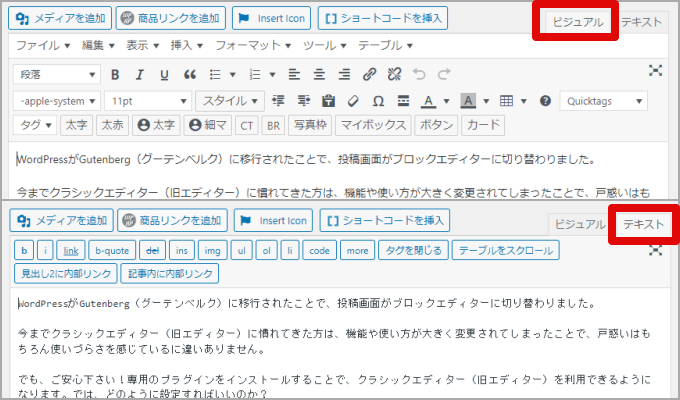Open the Quicktags dropdown

coord(604,101)
